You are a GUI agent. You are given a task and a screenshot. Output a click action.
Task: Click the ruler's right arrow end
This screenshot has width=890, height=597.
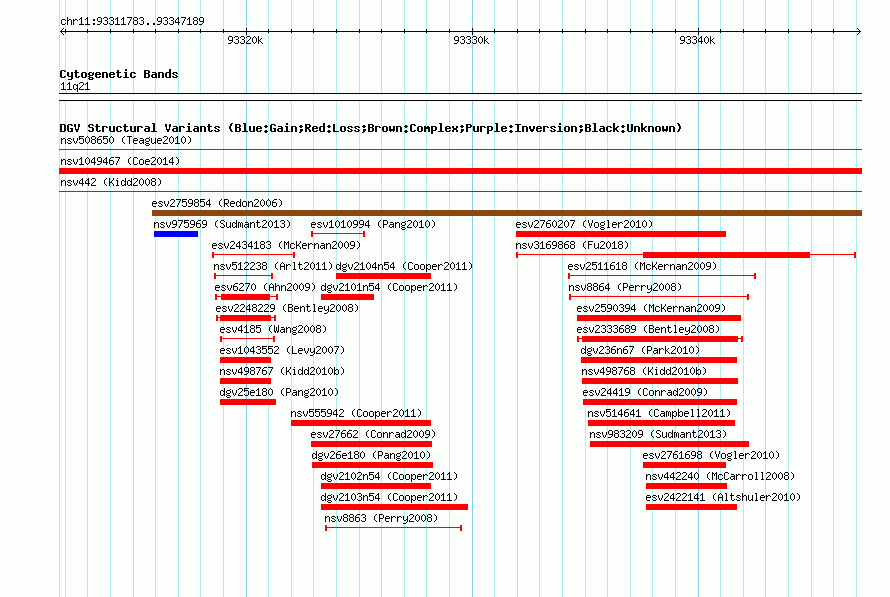(x=859, y=32)
